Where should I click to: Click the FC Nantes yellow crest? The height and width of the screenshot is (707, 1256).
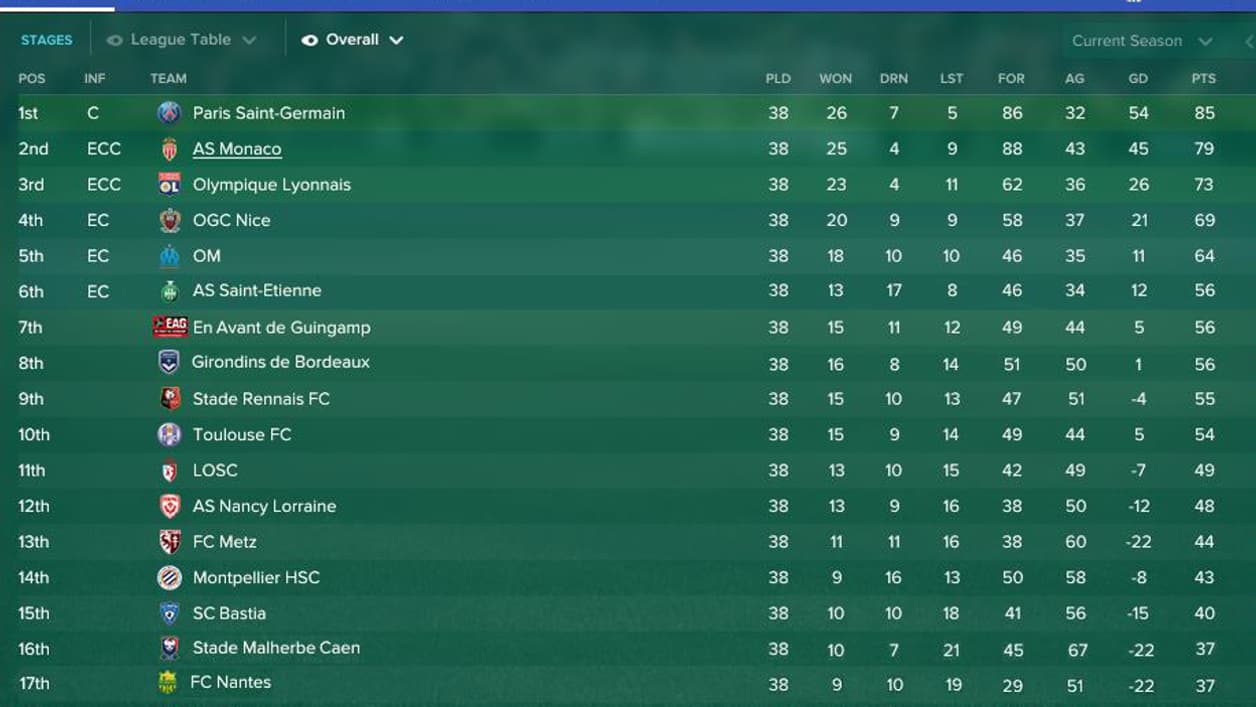168,682
